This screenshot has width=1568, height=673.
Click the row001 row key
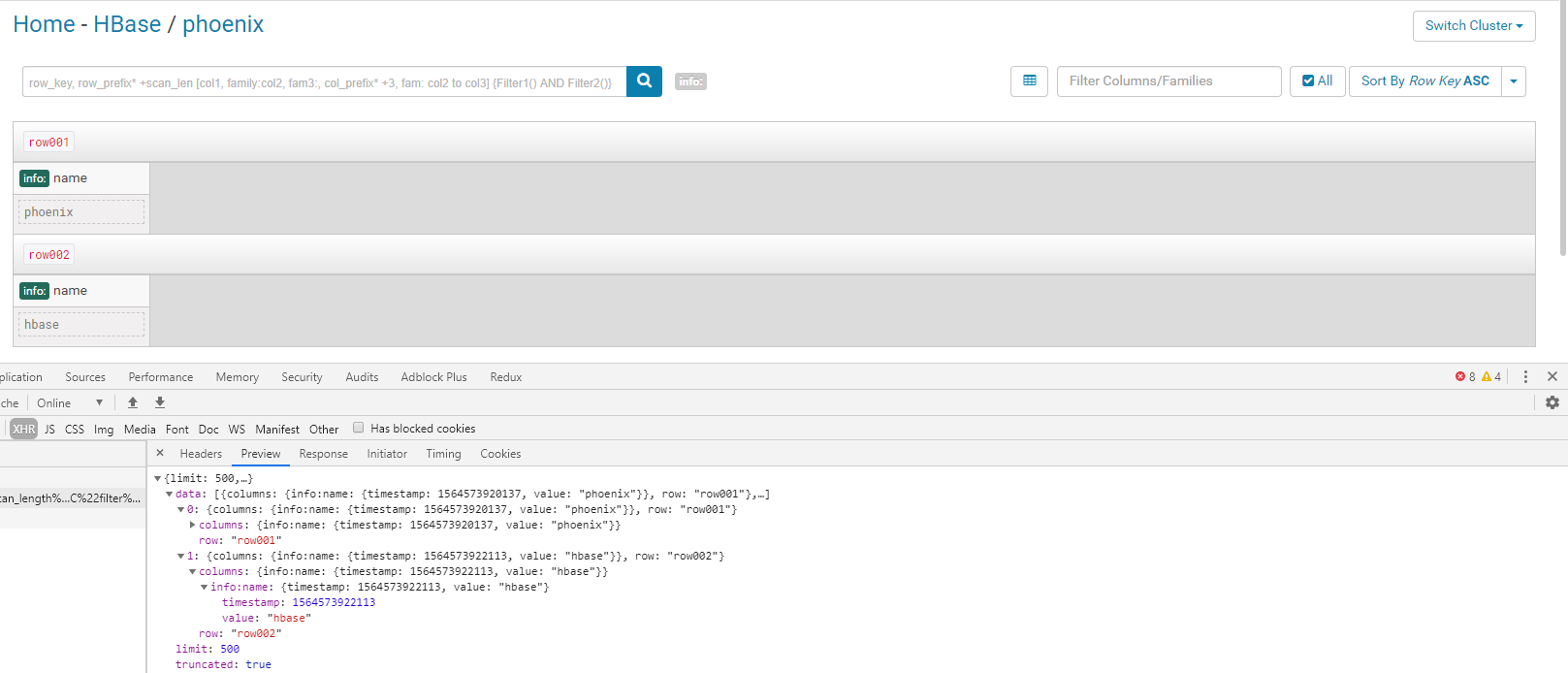[x=48, y=142]
